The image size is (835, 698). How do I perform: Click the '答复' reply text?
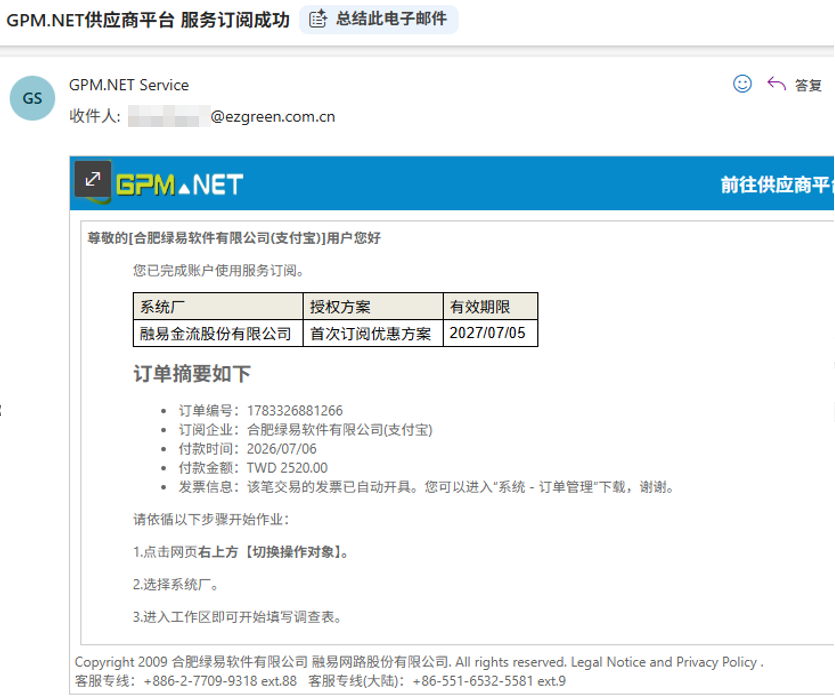(808, 85)
